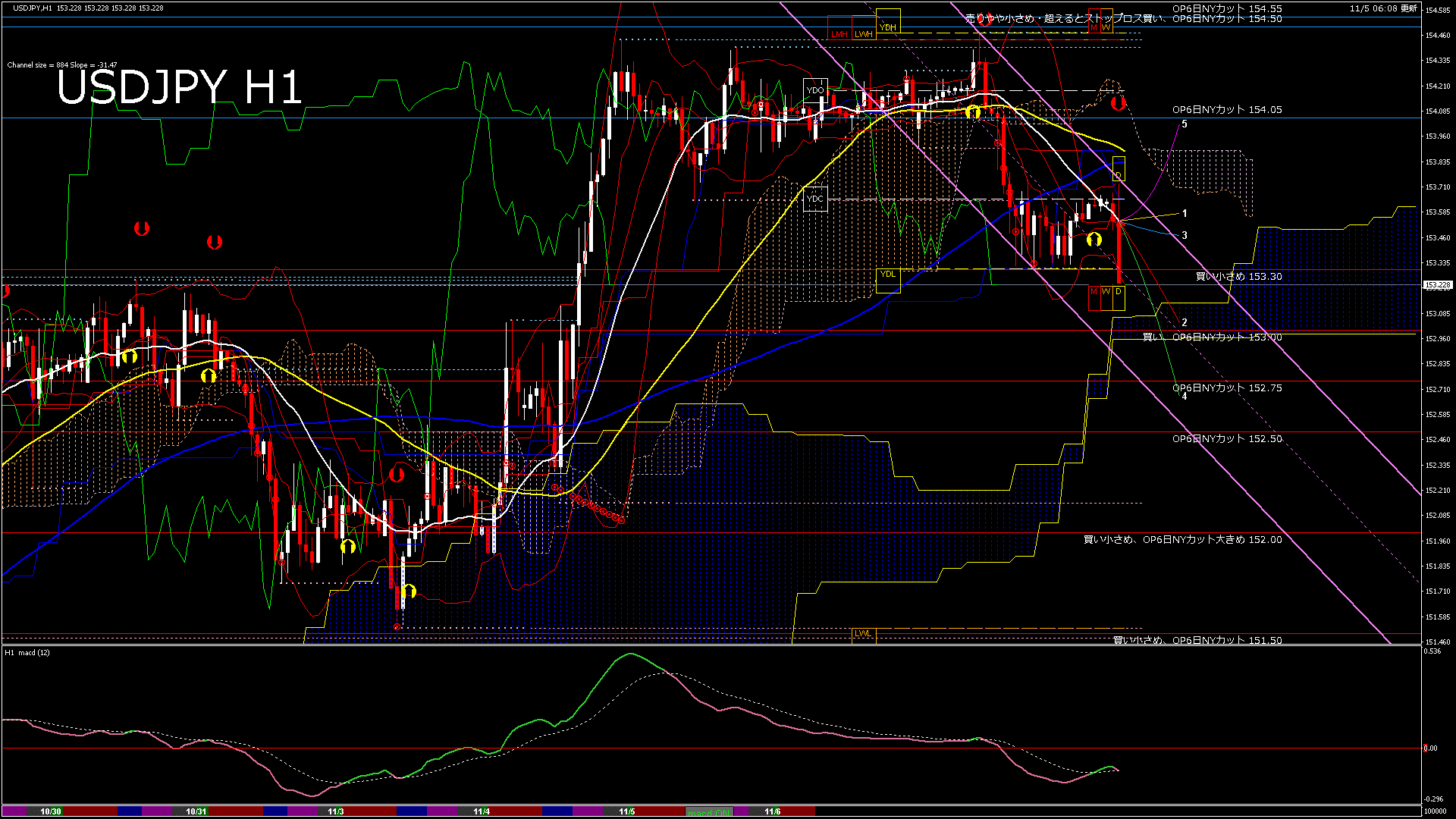Click the YDO yesterday-open label box
Viewport: 1456px width, 819px height.
coord(817,89)
